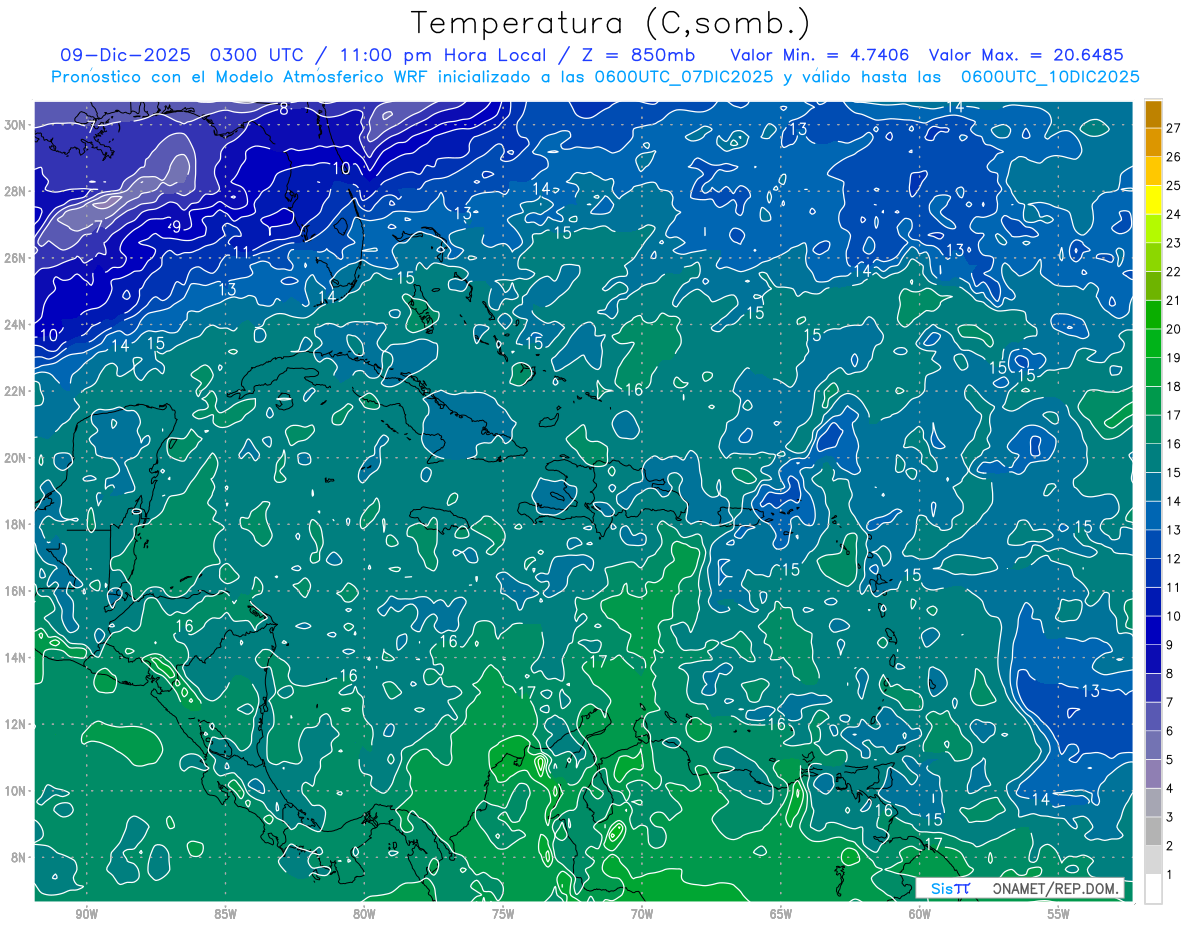Click the "85W" longitude axis label

pyautogui.click(x=225, y=914)
